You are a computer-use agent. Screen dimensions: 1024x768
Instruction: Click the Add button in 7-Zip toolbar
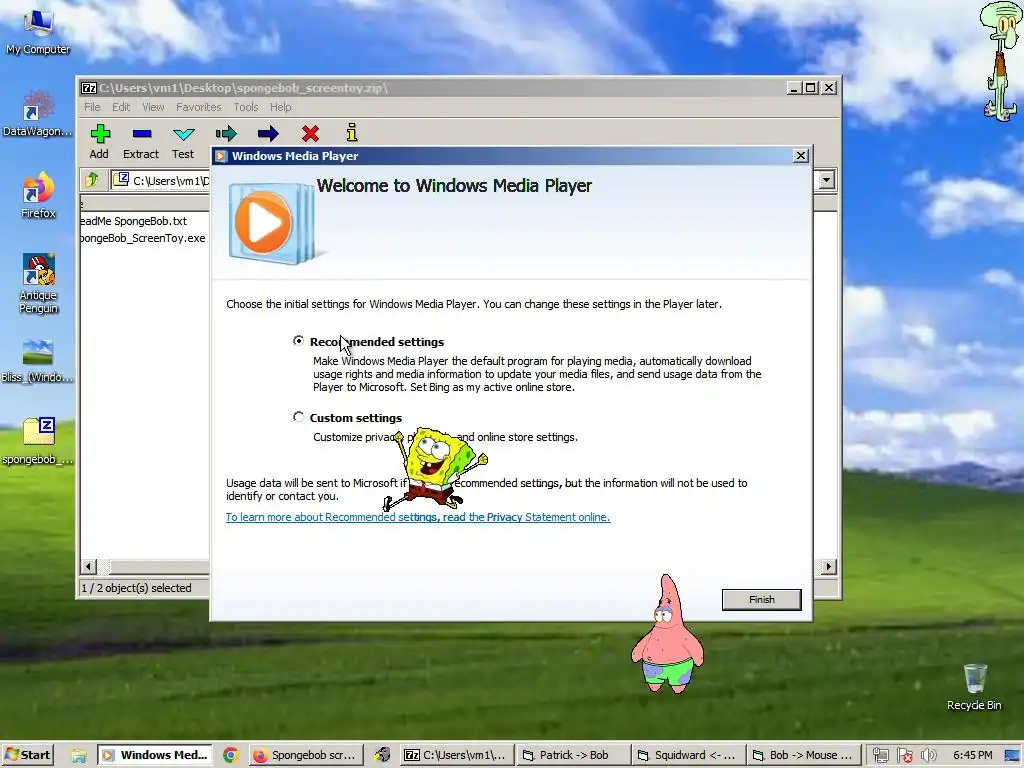click(99, 141)
